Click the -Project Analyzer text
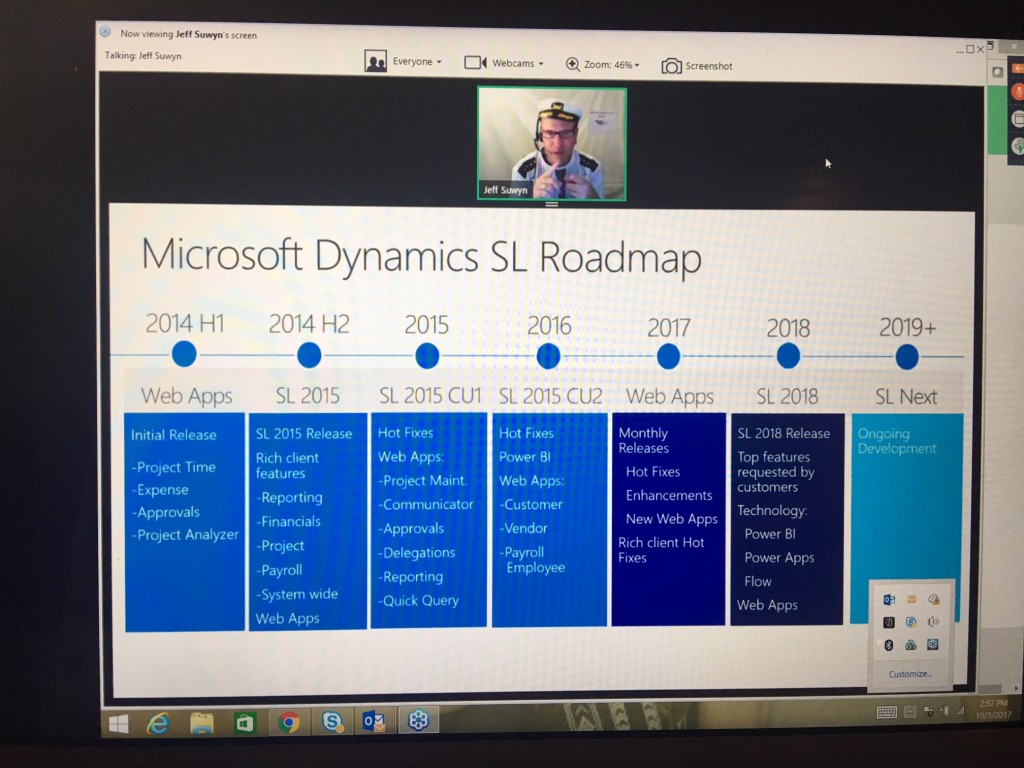Viewport: 1024px width, 768px height. (185, 535)
